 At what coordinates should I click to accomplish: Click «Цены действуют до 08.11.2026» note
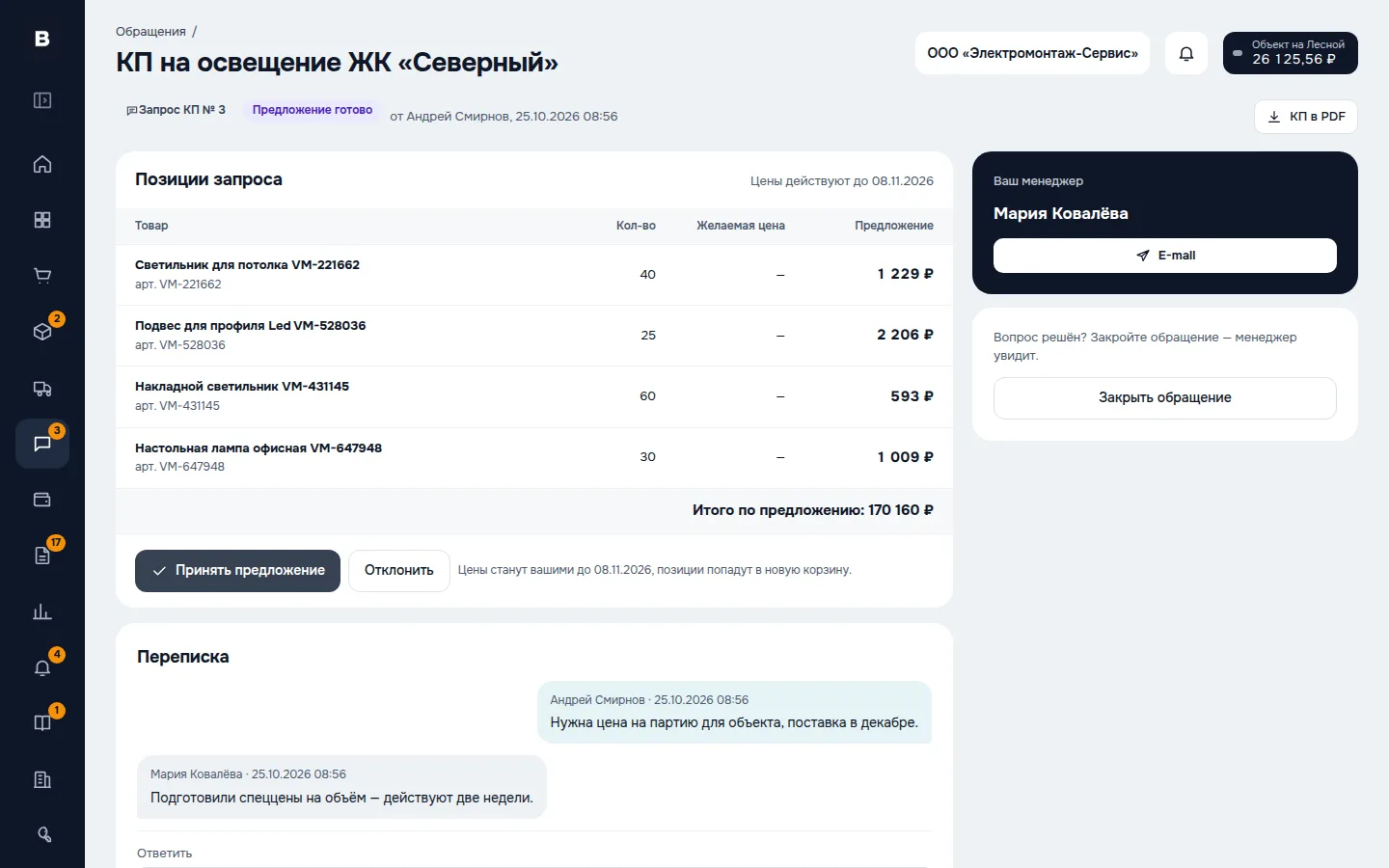[842, 181]
